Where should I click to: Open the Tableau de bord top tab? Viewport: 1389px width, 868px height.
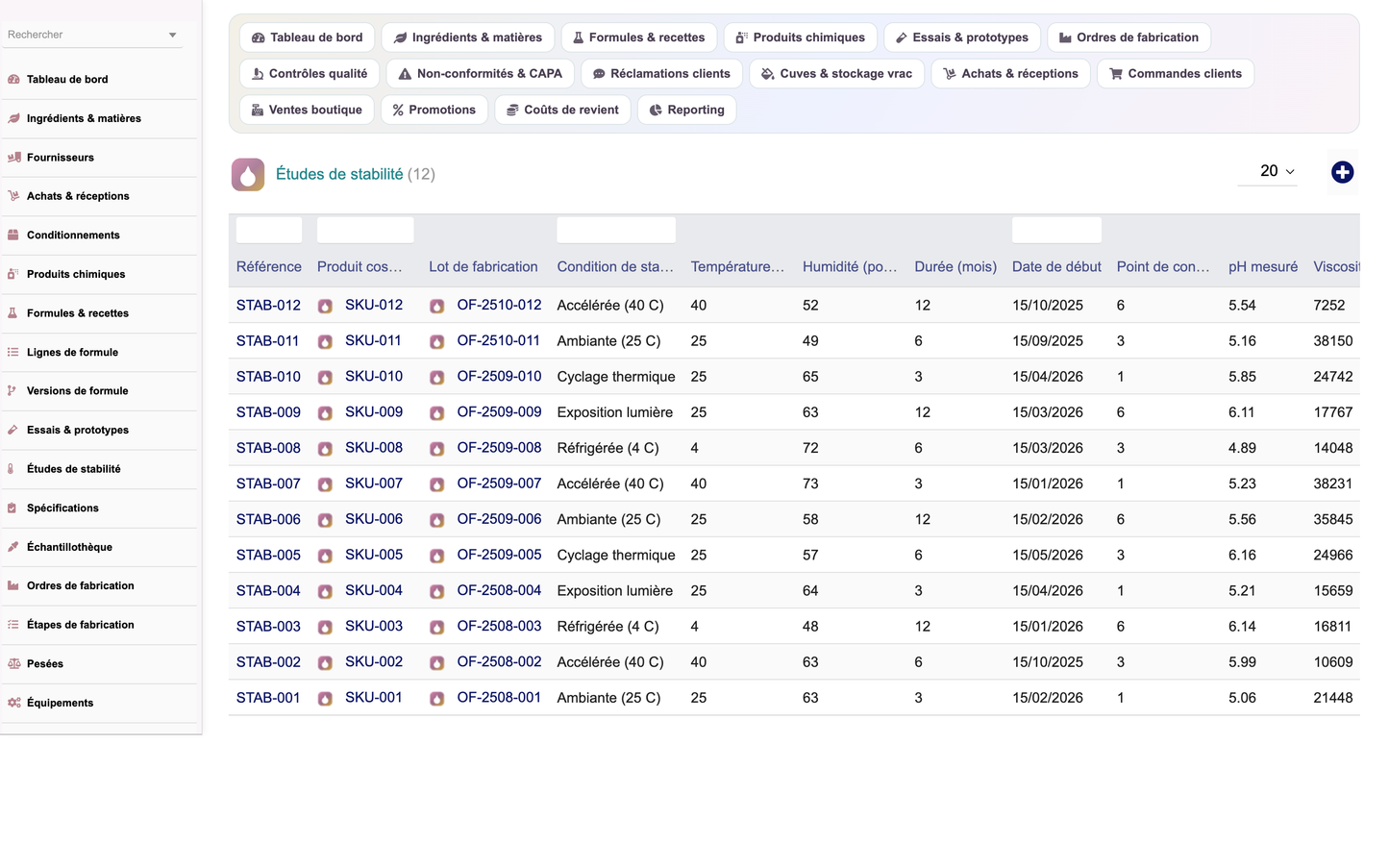tap(308, 37)
